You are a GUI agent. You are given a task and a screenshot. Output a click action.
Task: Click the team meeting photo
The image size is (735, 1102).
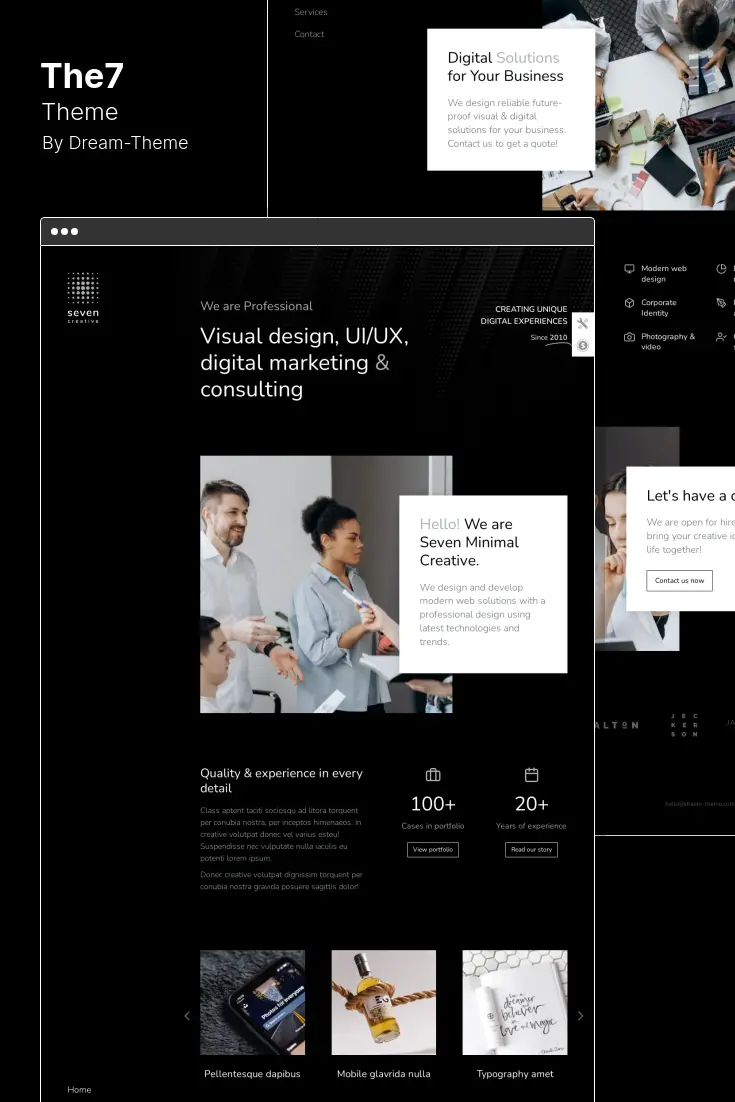pyautogui.click(x=326, y=584)
